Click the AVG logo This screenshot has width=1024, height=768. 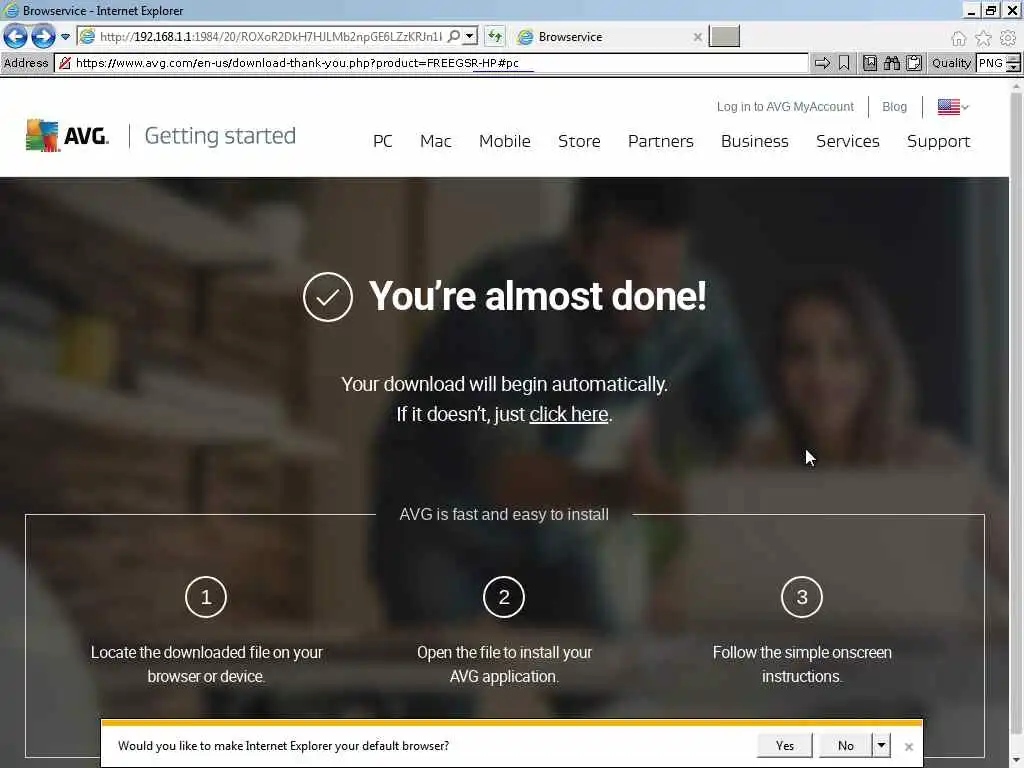[67, 136]
